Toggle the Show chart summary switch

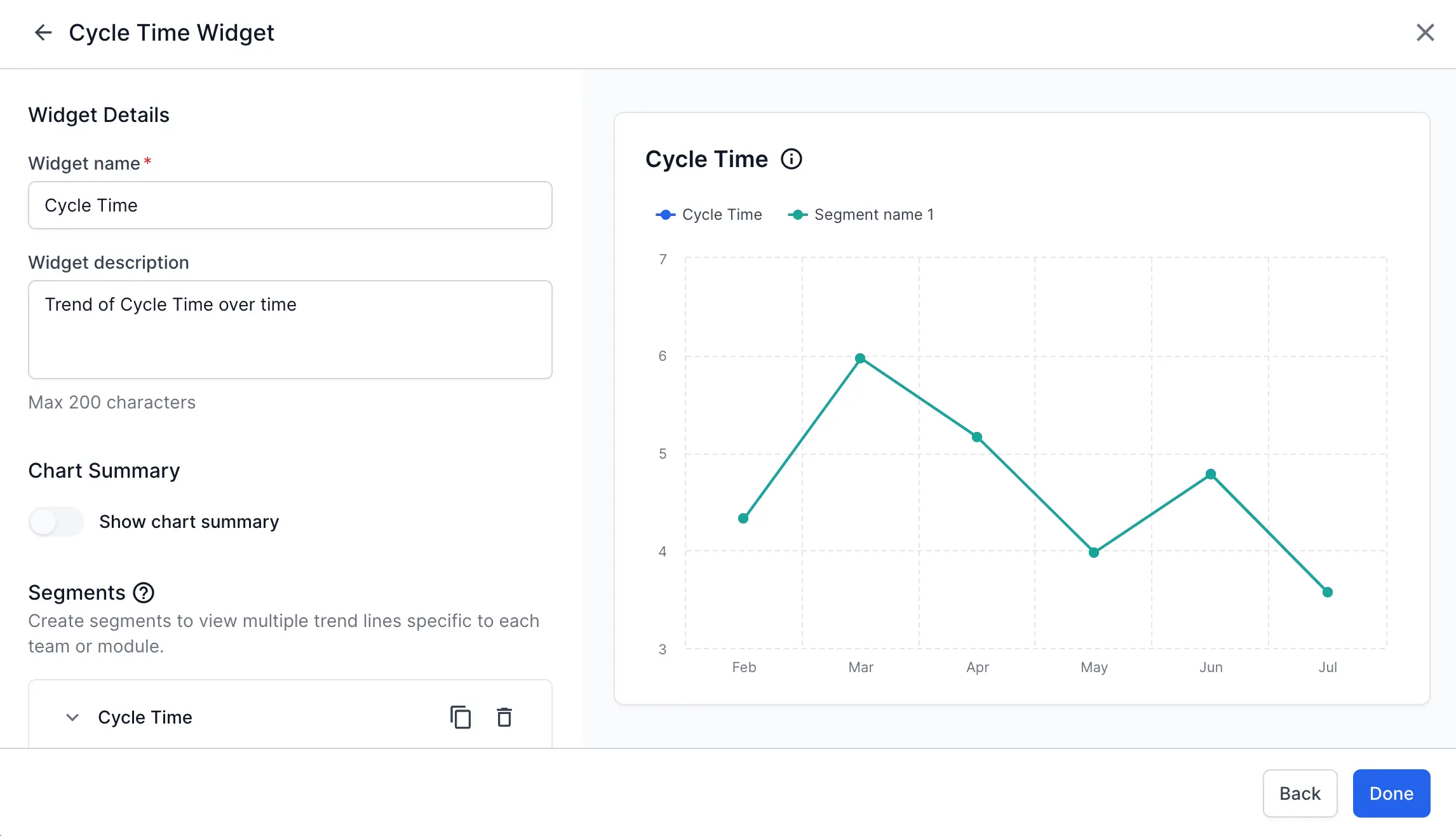point(56,522)
